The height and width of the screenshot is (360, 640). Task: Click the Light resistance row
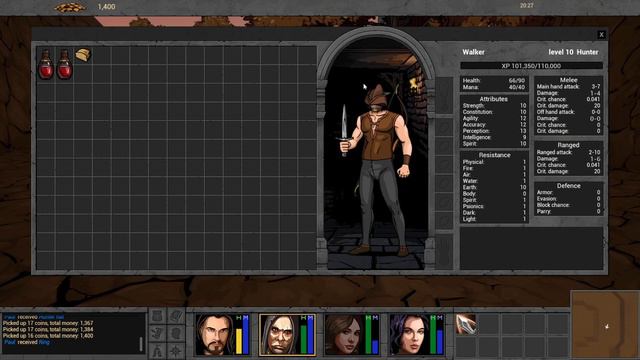(x=494, y=219)
